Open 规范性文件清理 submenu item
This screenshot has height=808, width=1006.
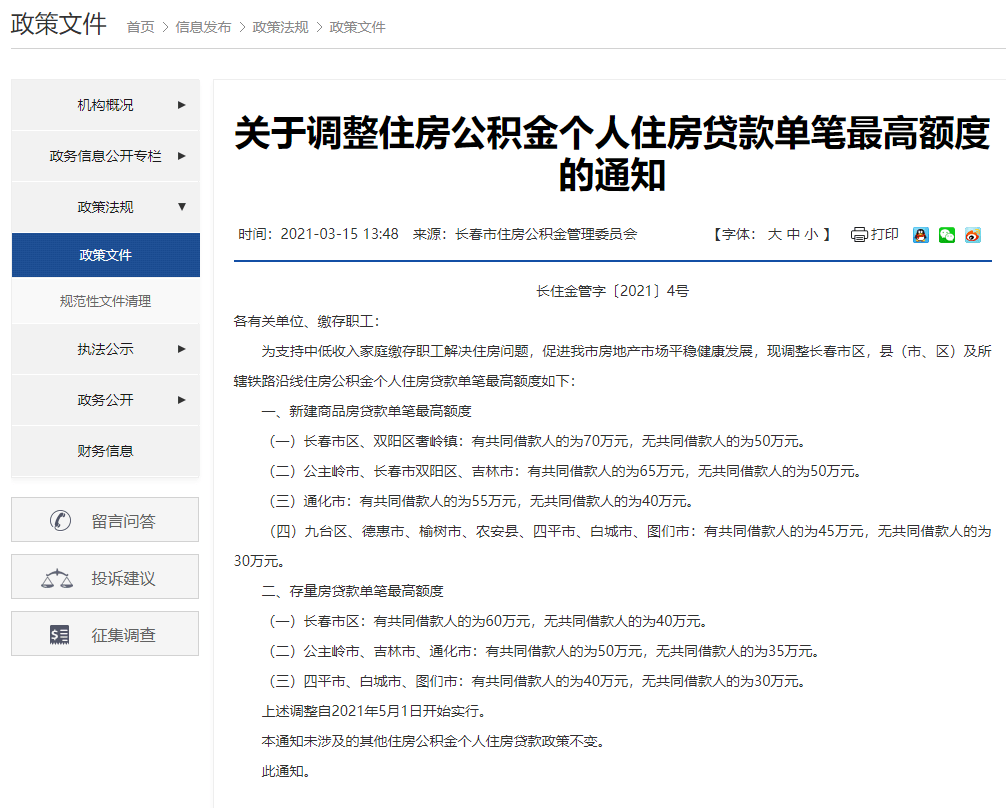106,301
